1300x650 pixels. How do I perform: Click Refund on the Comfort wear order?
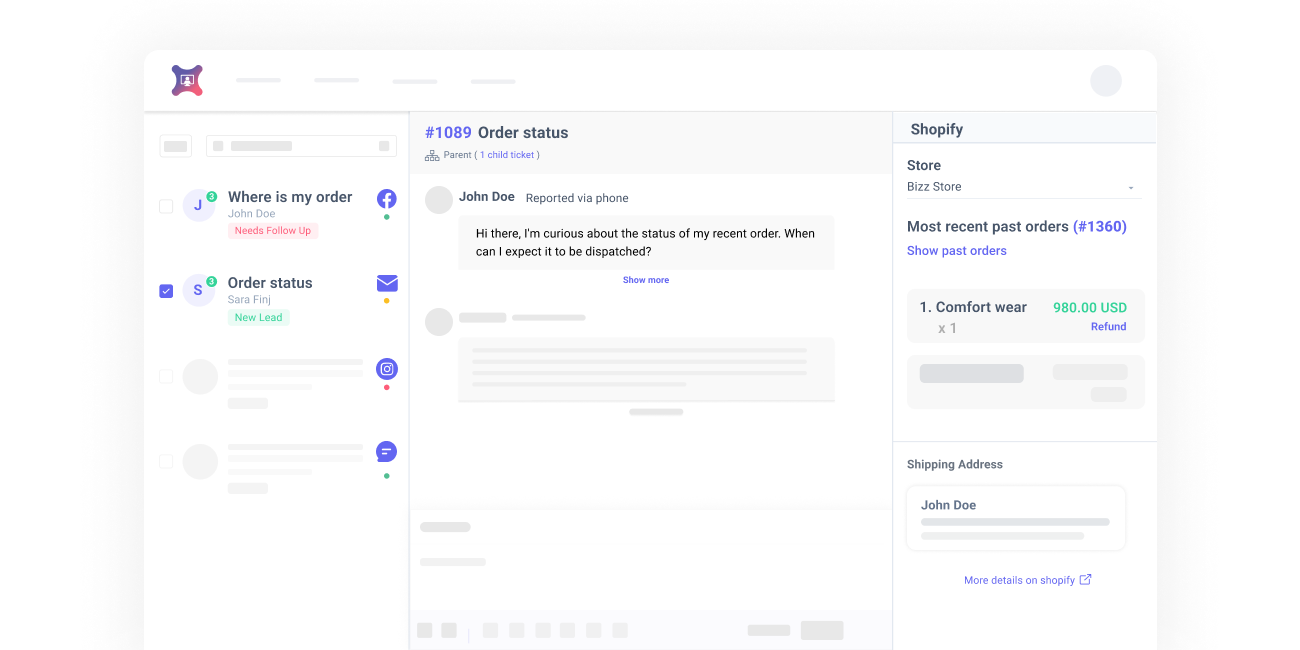coord(1108,327)
